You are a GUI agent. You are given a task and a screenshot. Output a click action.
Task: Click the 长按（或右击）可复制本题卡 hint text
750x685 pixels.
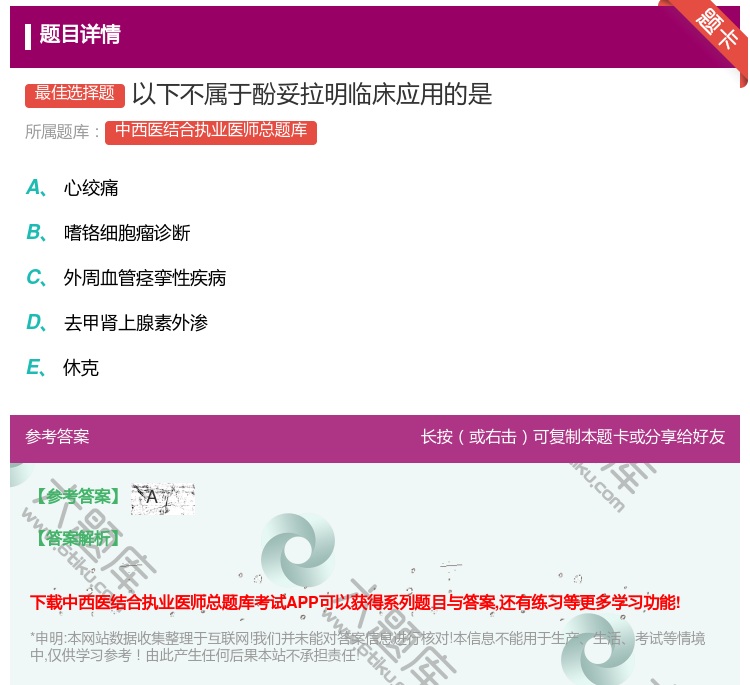click(573, 436)
